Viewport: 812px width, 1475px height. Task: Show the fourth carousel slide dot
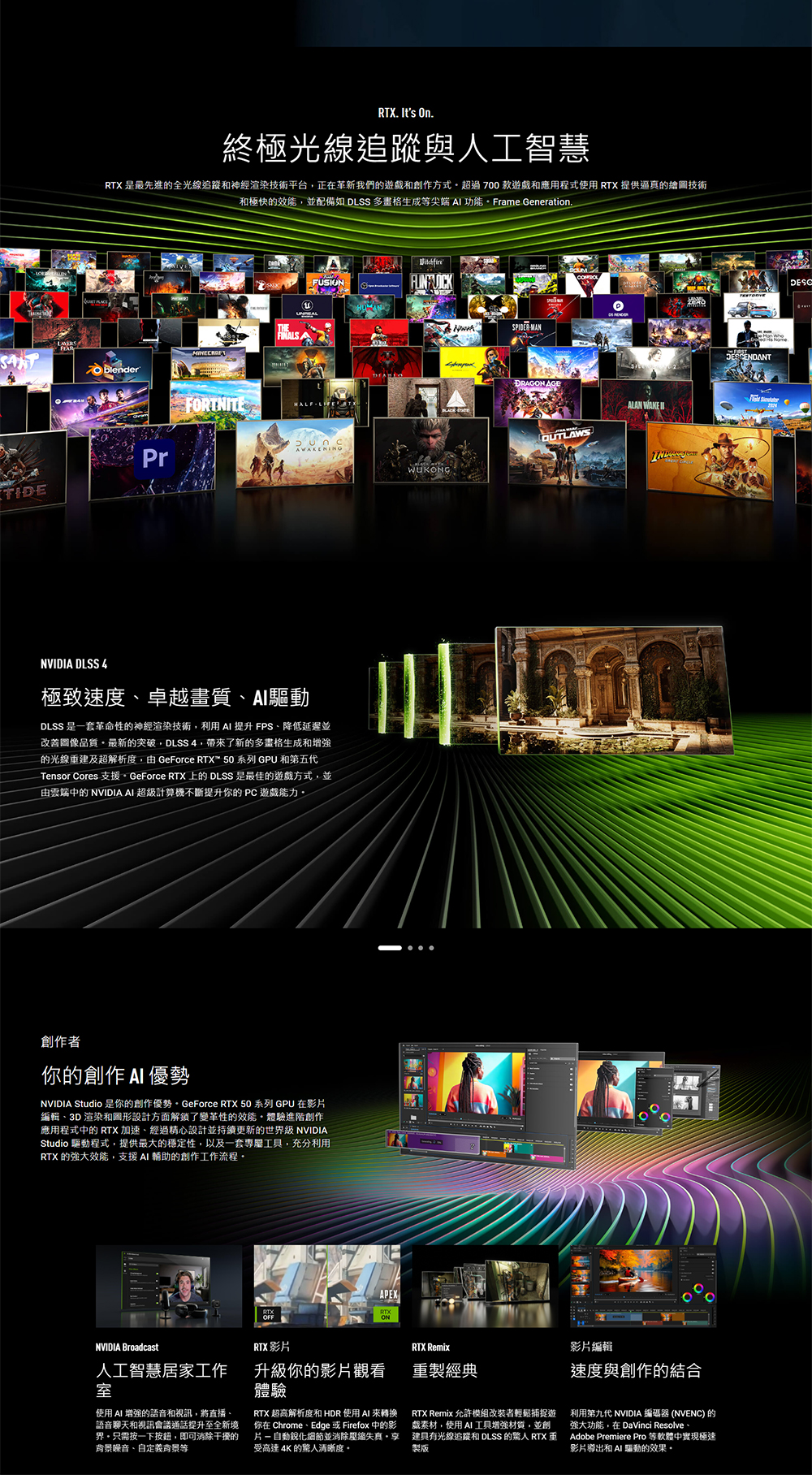[x=431, y=948]
